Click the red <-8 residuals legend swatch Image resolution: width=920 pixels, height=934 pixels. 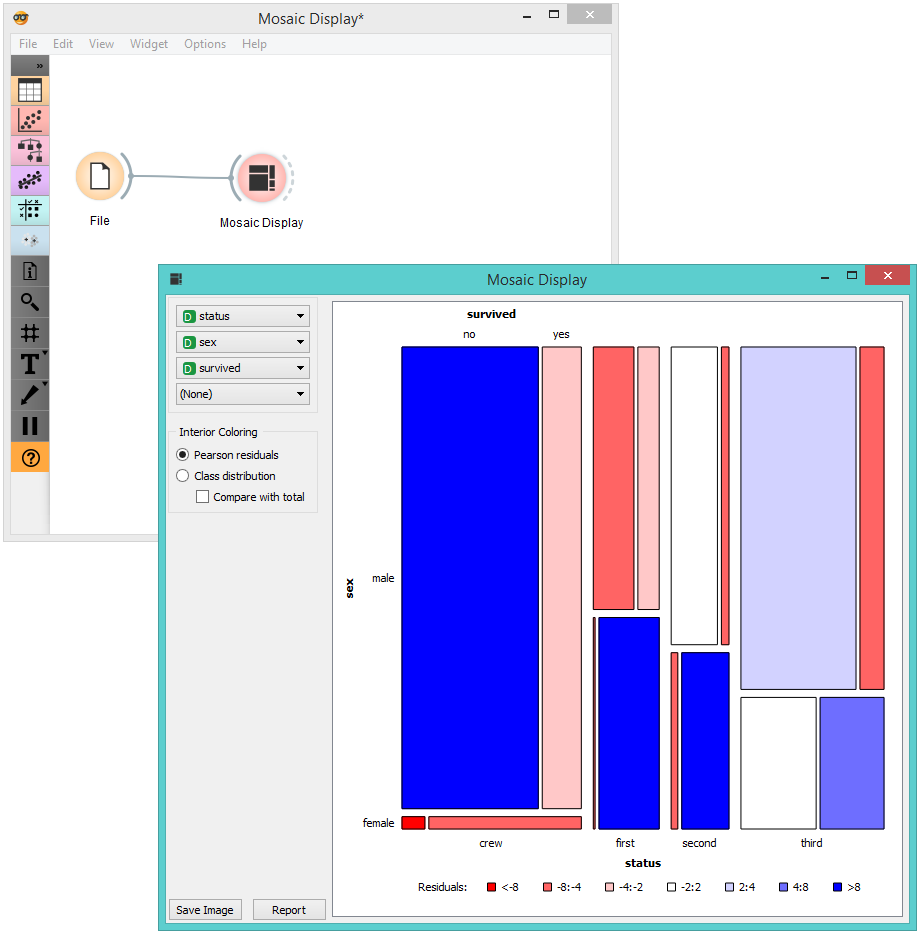(490, 887)
